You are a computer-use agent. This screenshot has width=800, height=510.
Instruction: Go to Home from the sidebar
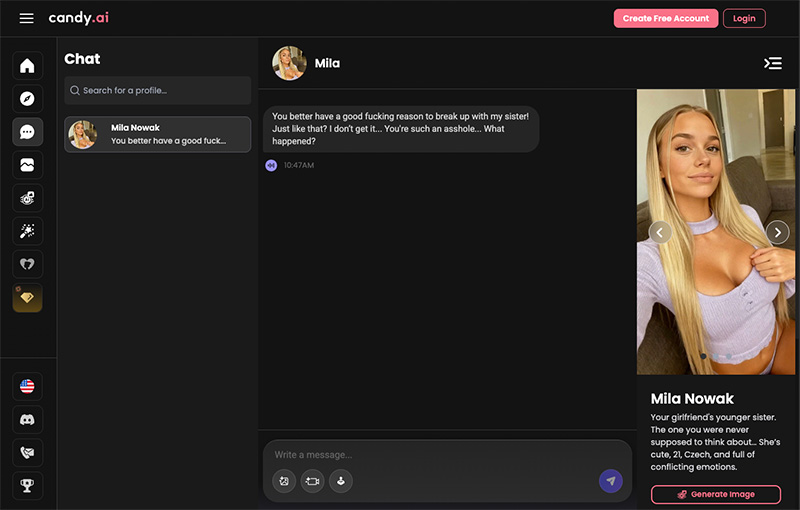tap(27, 66)
